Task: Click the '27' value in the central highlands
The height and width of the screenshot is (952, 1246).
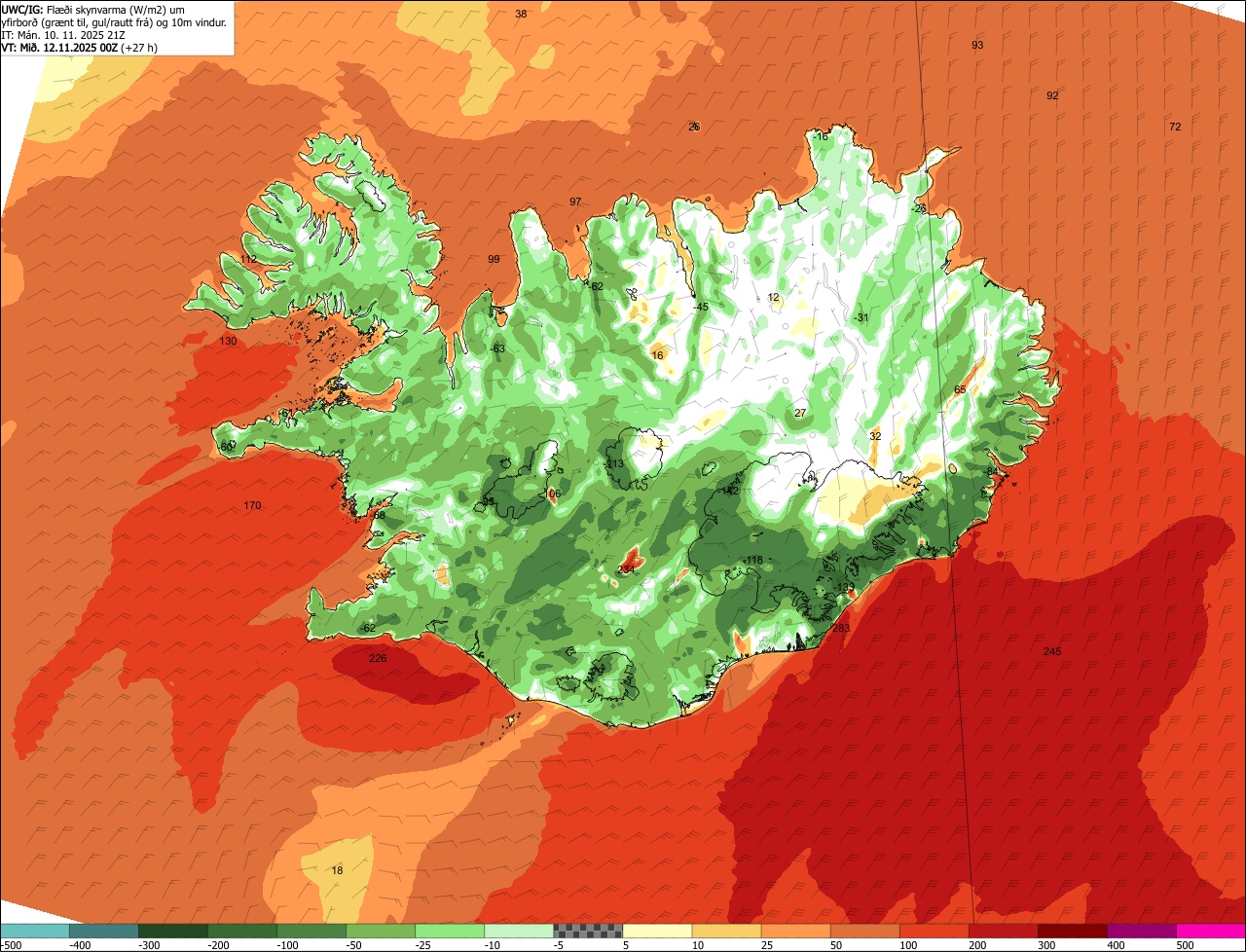Action: point(800,413)
